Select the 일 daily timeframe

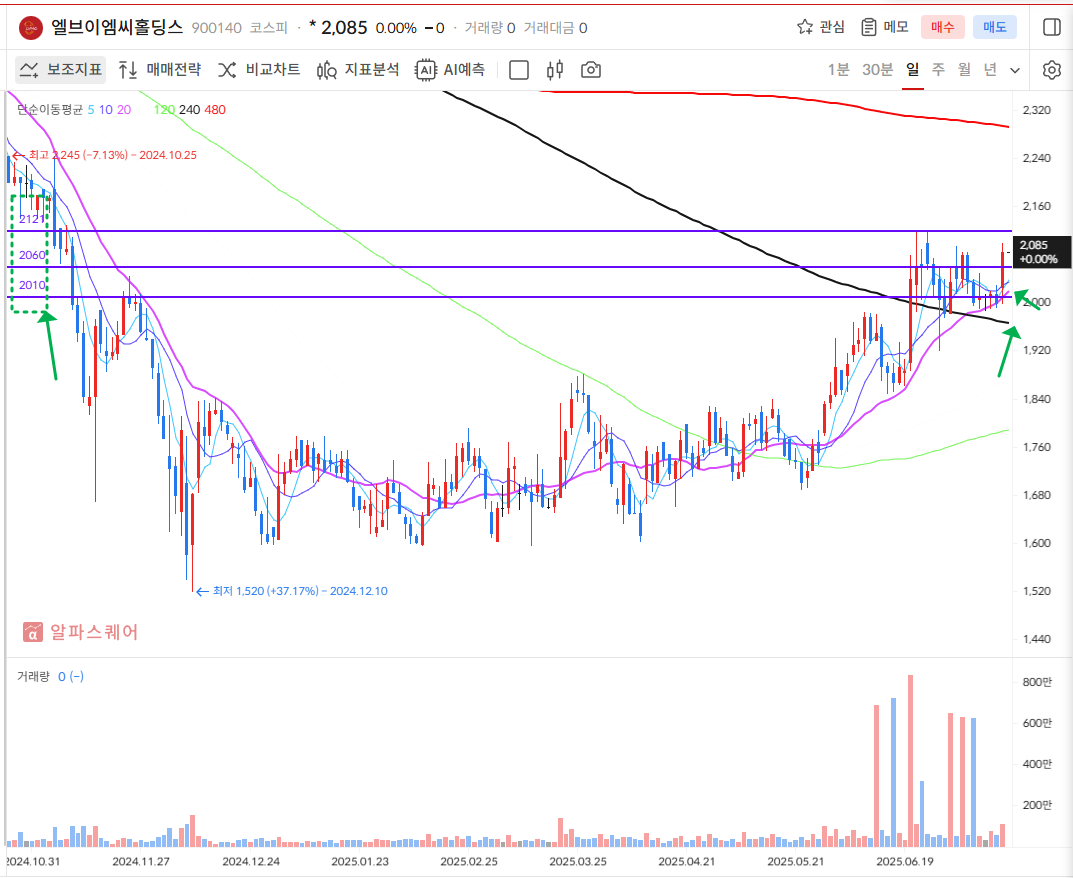[x=912, y=70]
